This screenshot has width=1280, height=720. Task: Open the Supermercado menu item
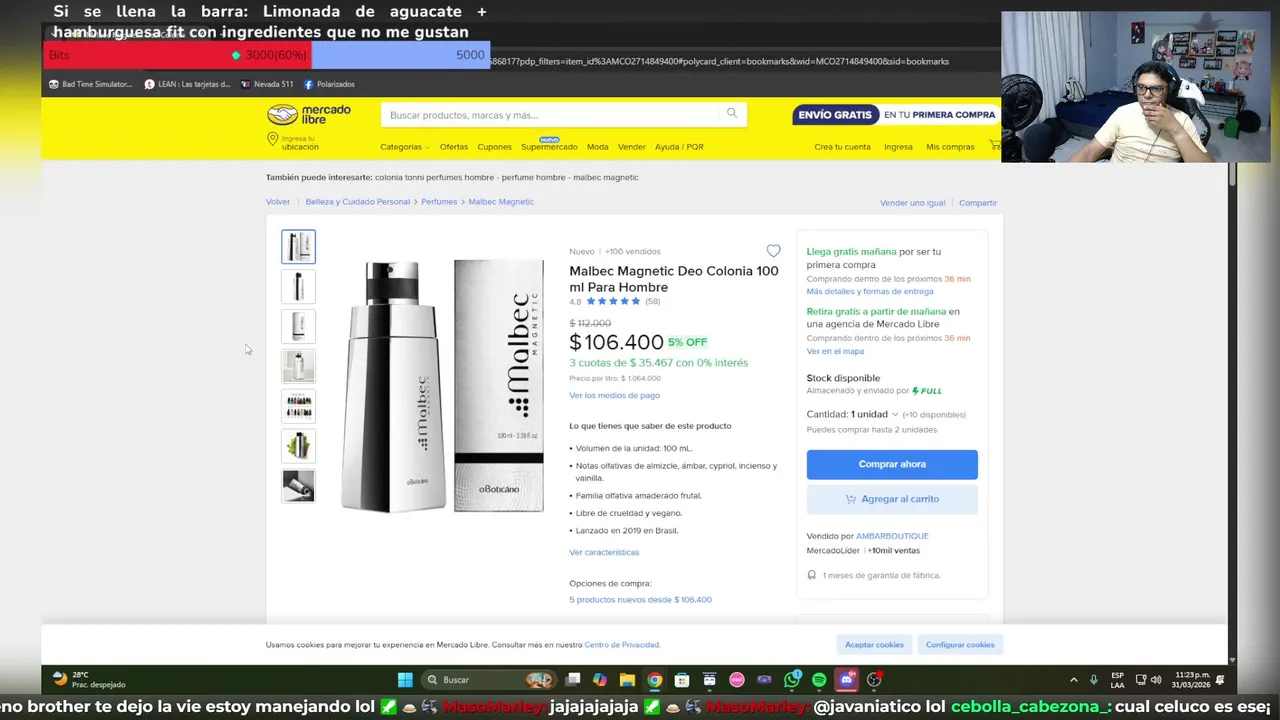(x=549, y=147)
